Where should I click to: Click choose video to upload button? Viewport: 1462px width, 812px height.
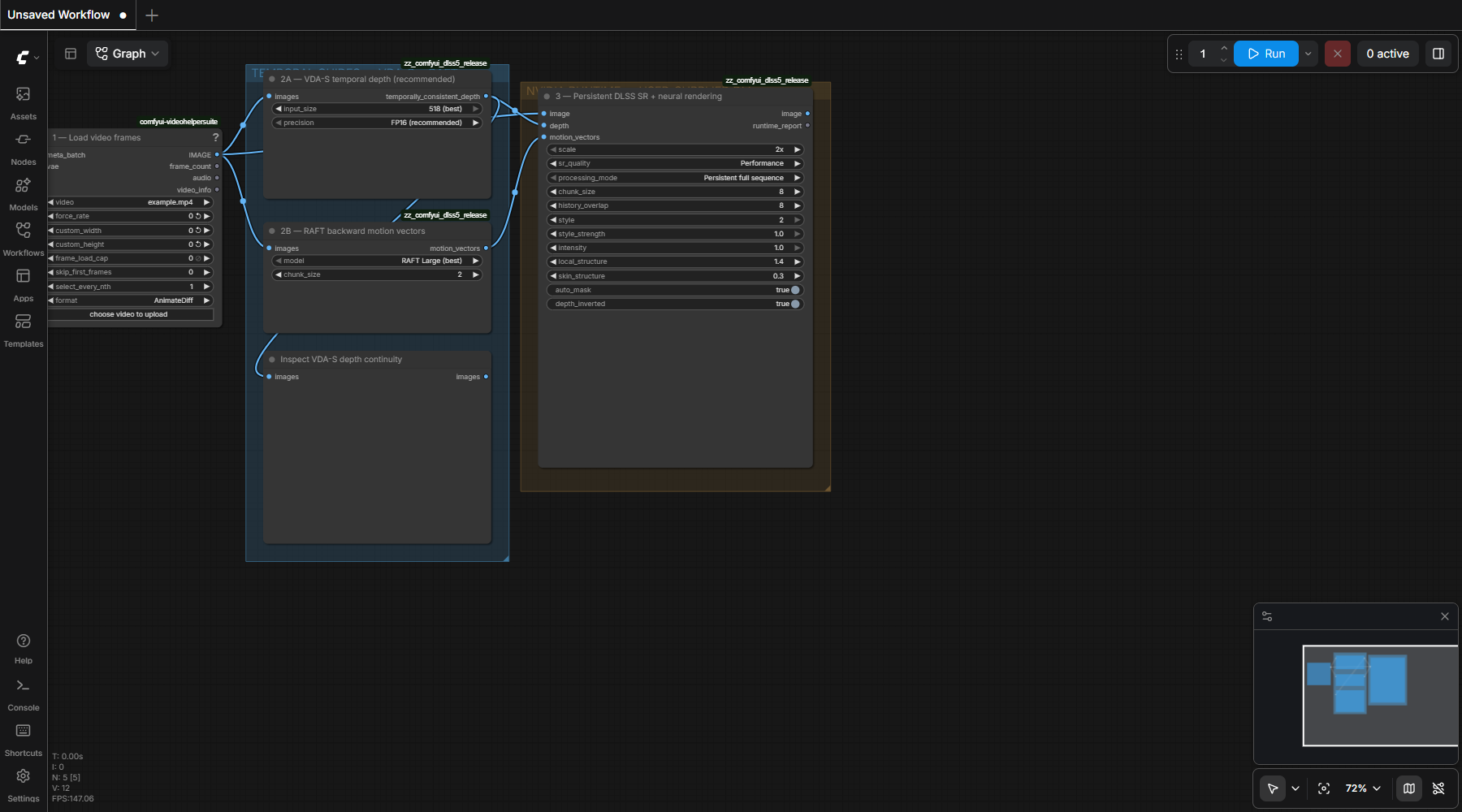(x=130, y=314)
